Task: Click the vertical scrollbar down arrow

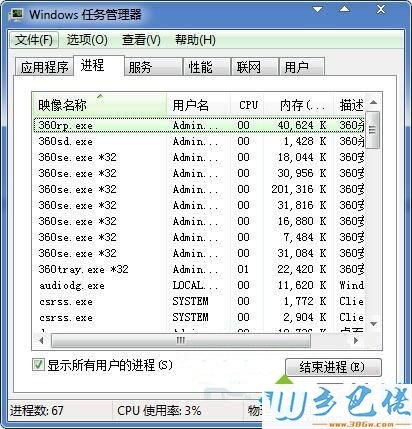Action: tap(373, 323)
